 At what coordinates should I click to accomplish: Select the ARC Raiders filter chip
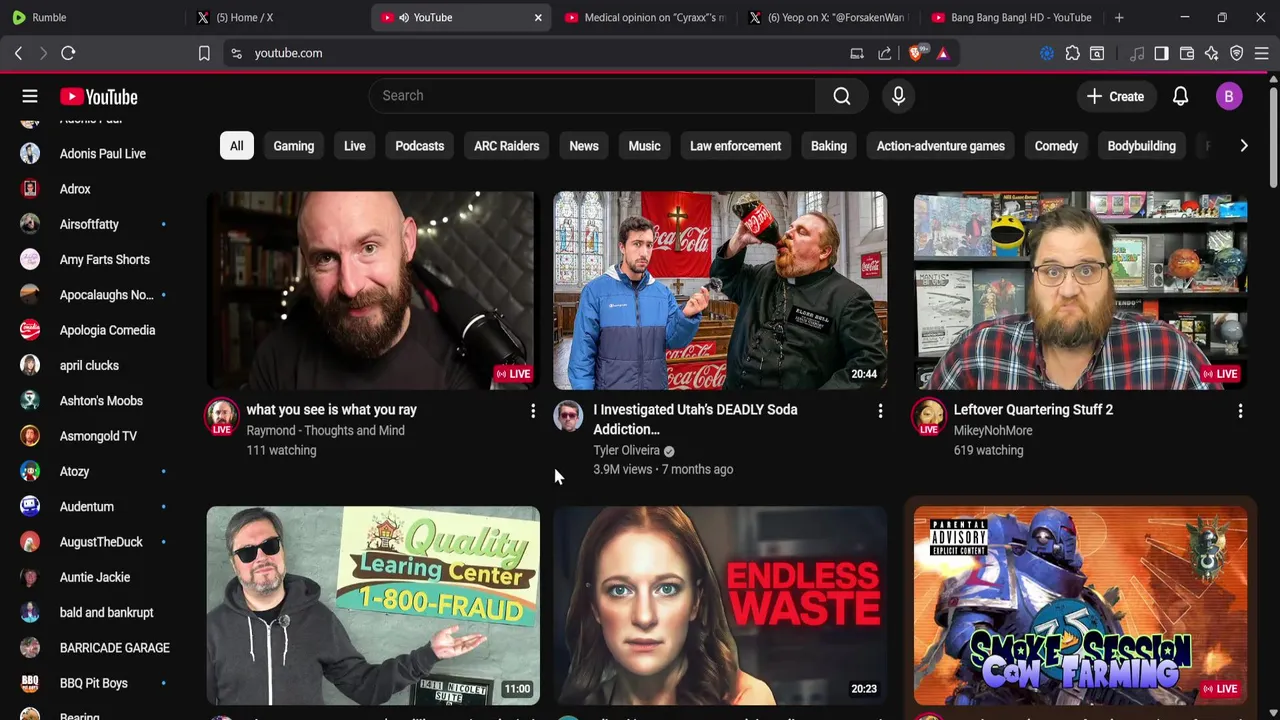coord(506,146)
